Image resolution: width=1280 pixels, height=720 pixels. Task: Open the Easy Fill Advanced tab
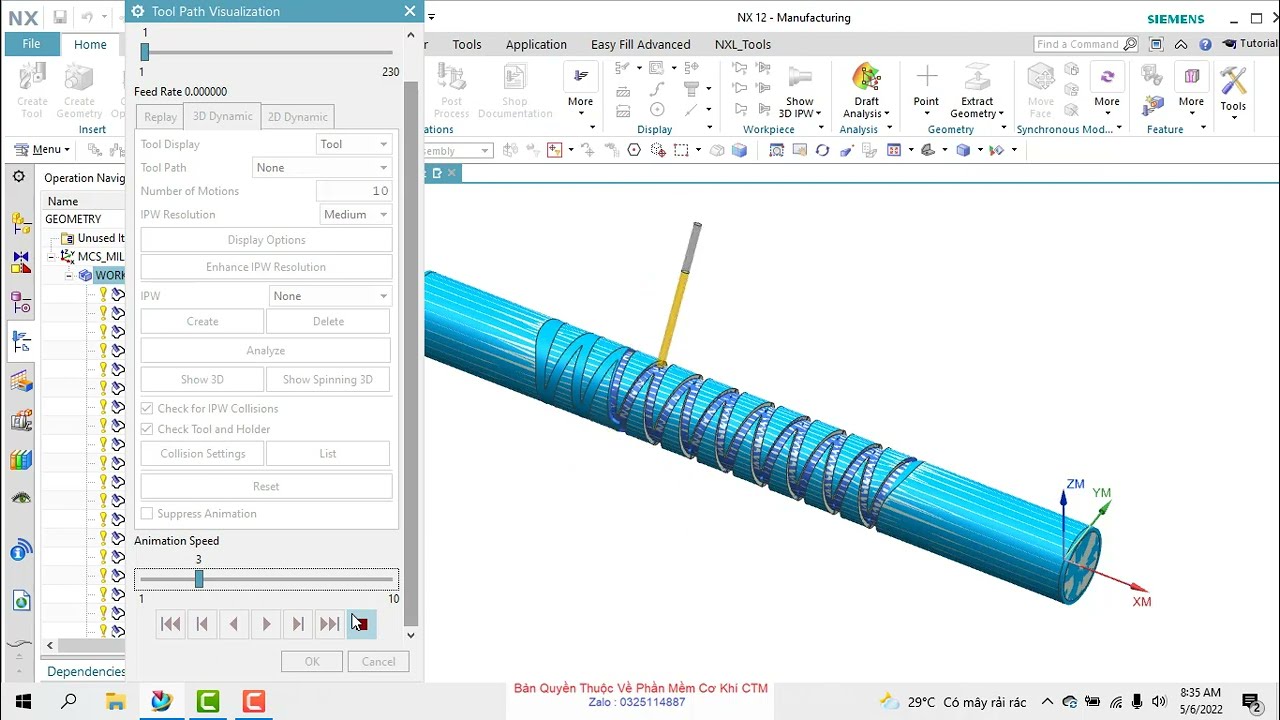click(x=640, y=44)
